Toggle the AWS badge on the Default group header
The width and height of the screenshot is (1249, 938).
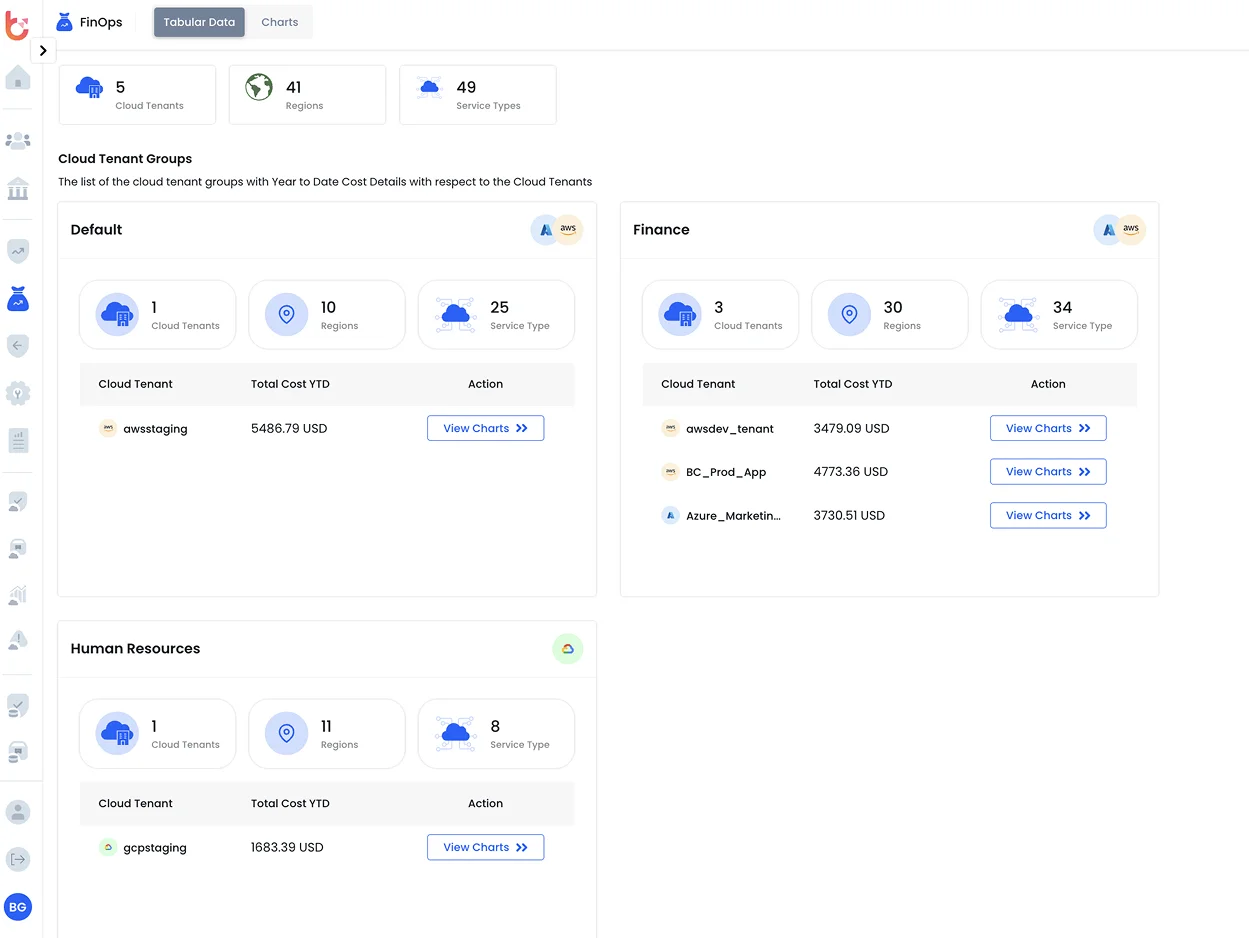coord(568,229)
